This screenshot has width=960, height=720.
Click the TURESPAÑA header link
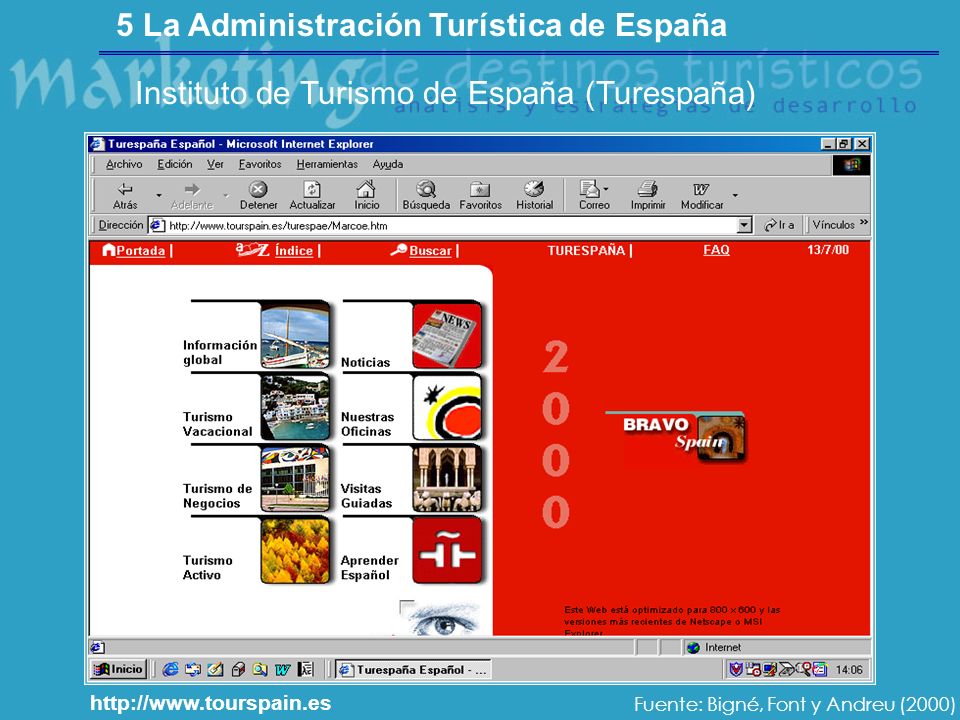click(x=586, y=250)
